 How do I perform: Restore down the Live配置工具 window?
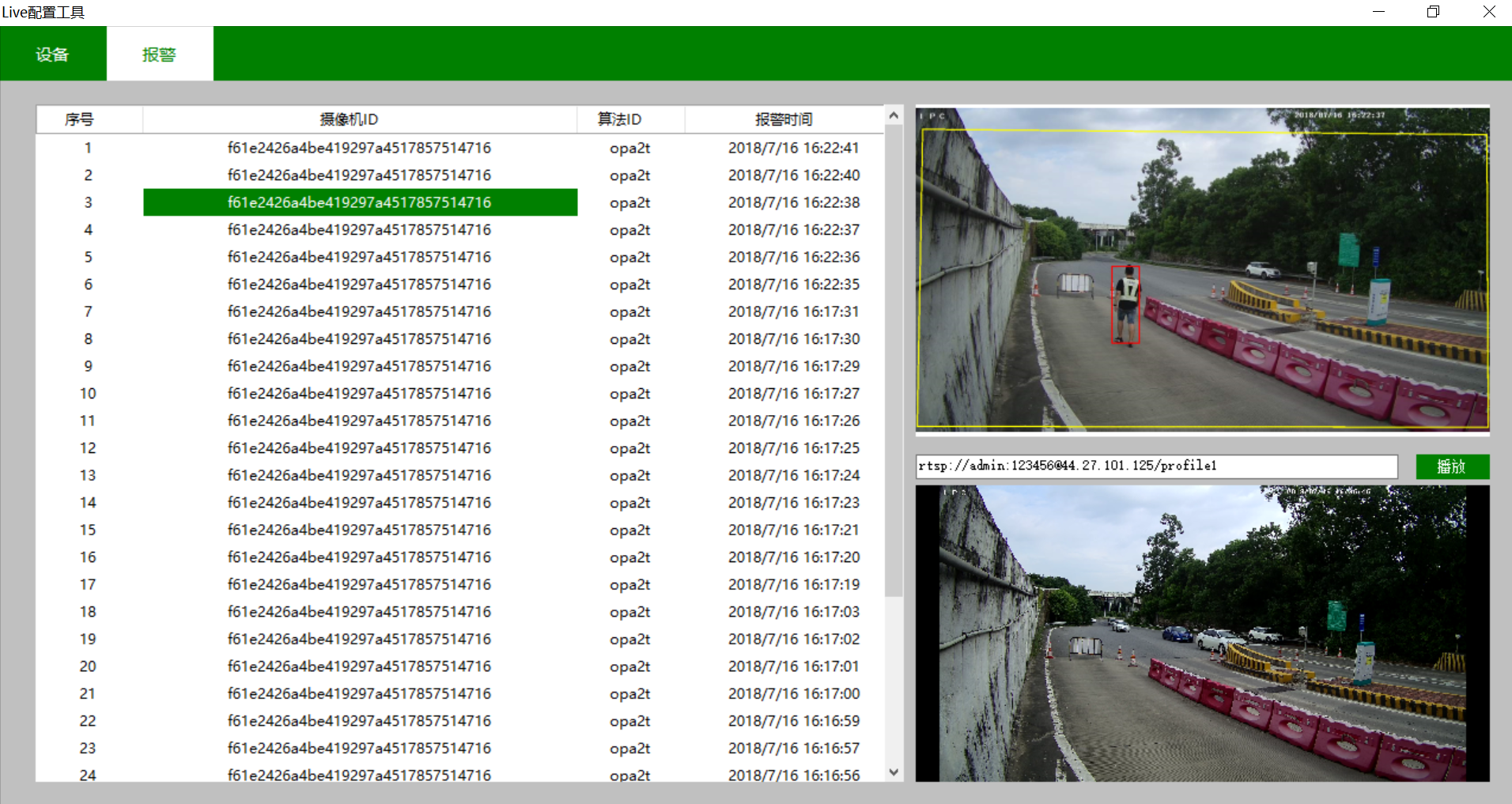pyautogui.click(x=1433, y=12)
